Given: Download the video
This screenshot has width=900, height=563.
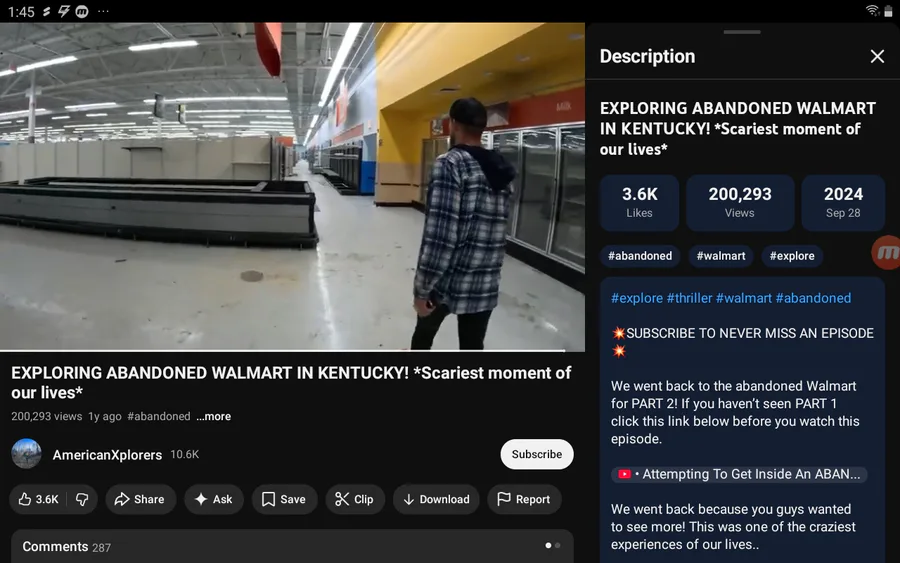Looking at the screenshot, I should pos(436,499).
